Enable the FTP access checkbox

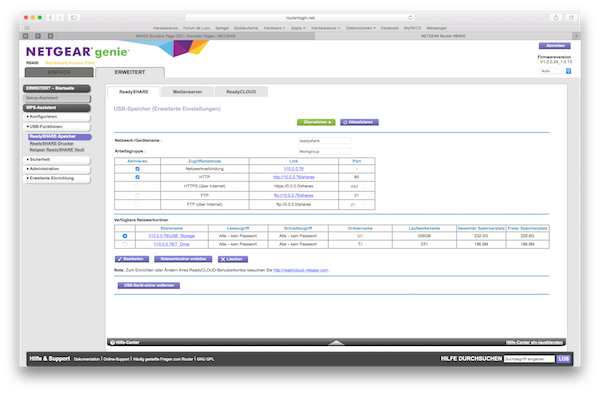pos(137,195)
